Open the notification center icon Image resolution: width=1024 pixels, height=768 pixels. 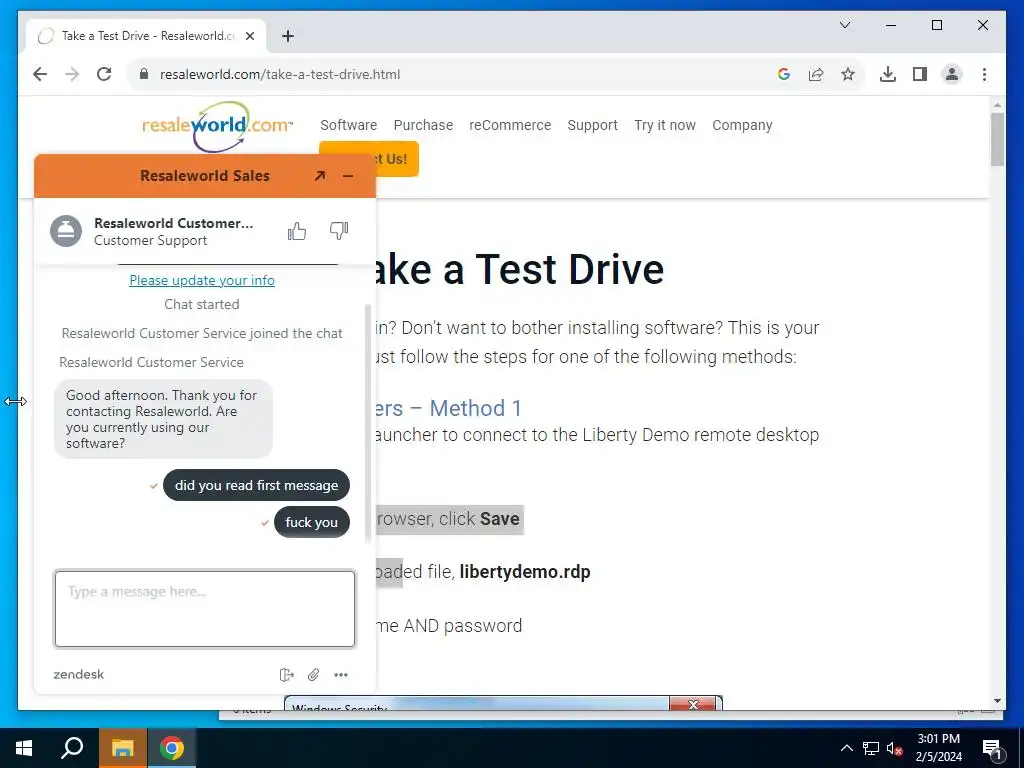point(992,749)
